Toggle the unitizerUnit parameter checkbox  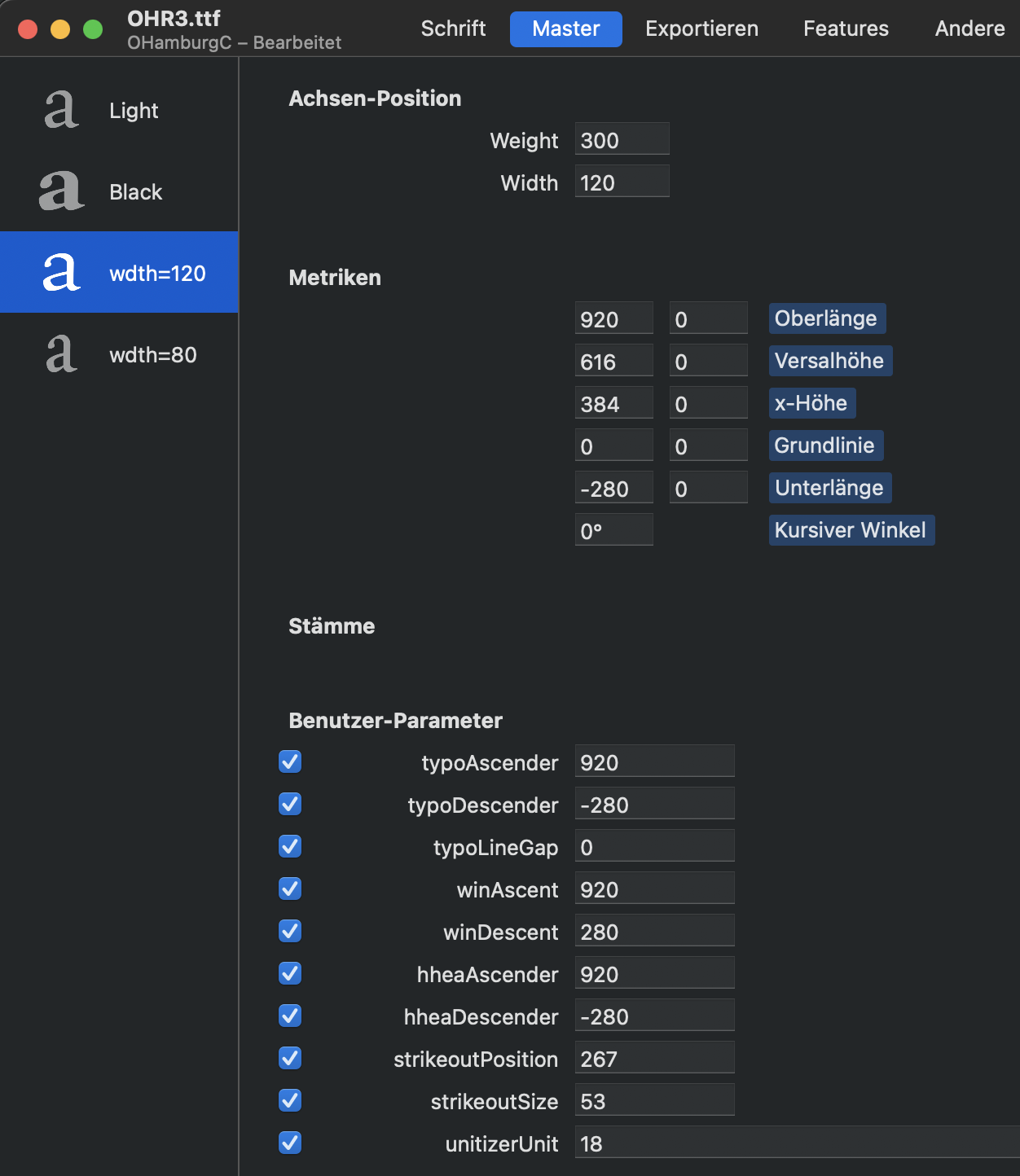tap(290, 1143)
